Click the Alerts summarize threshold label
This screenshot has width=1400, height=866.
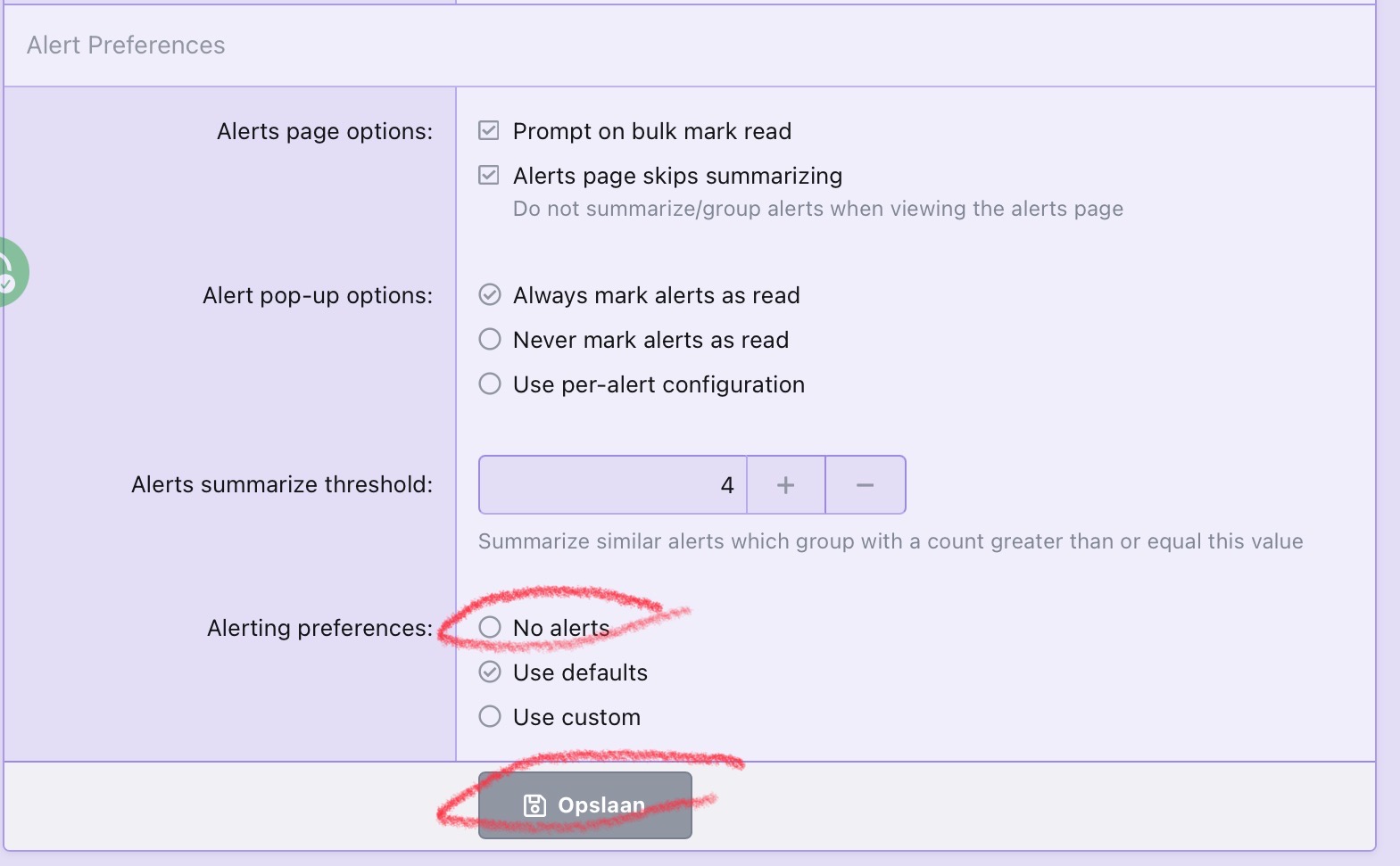click(x=282, y=485)
